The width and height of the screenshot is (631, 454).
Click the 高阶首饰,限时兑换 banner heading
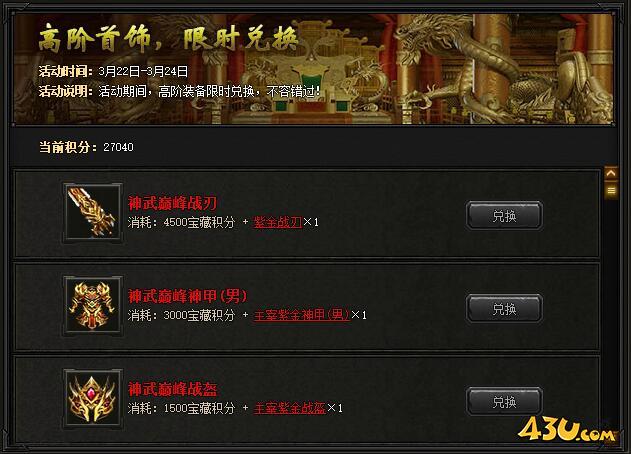click(x=168, y=38)
